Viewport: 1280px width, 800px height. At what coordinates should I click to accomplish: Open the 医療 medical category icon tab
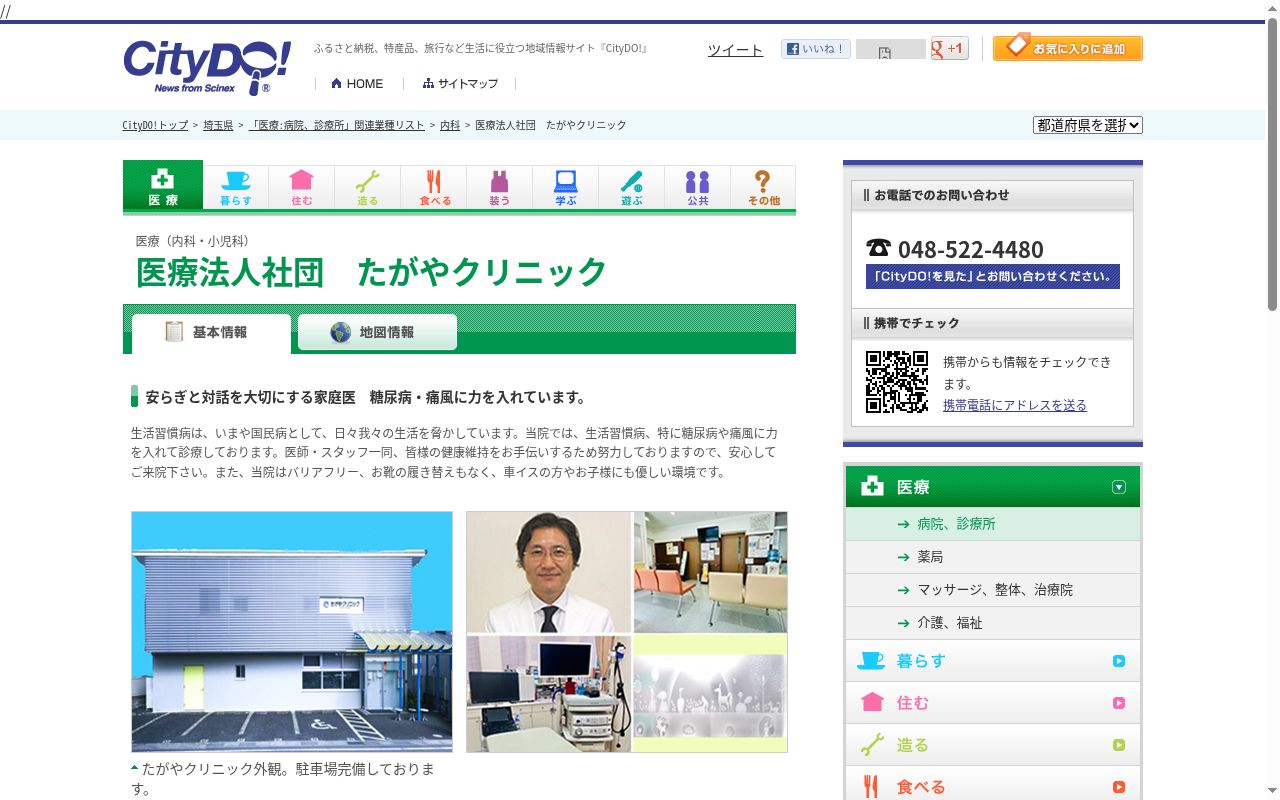pyautogui.click(x=163, y=186)
